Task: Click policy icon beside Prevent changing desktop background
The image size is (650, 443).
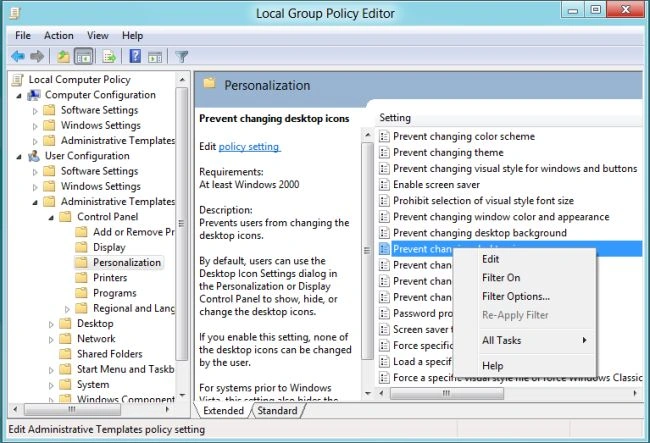Action: (384, 233)
